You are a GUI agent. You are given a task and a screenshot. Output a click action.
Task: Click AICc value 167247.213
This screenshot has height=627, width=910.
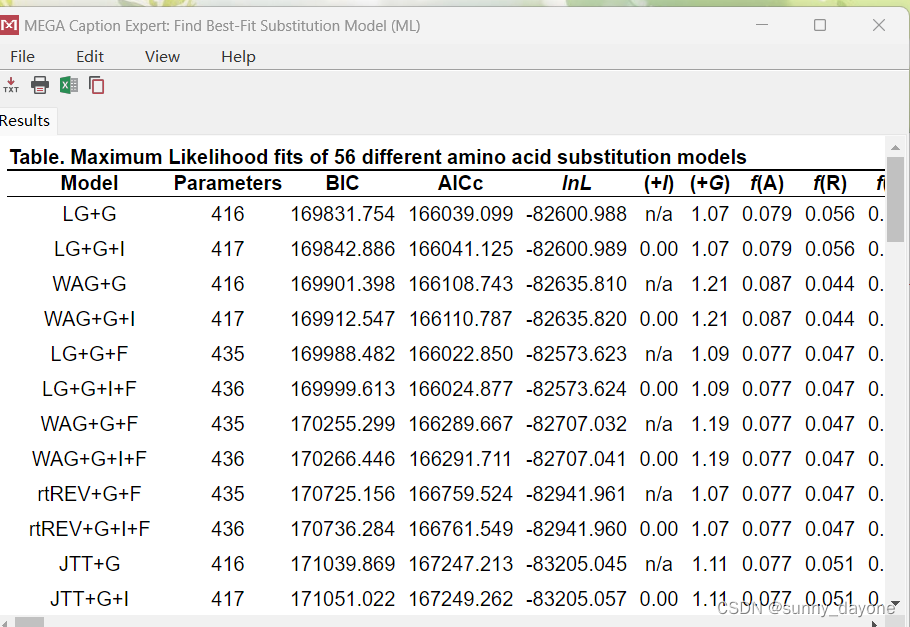(x=460, y=564)
